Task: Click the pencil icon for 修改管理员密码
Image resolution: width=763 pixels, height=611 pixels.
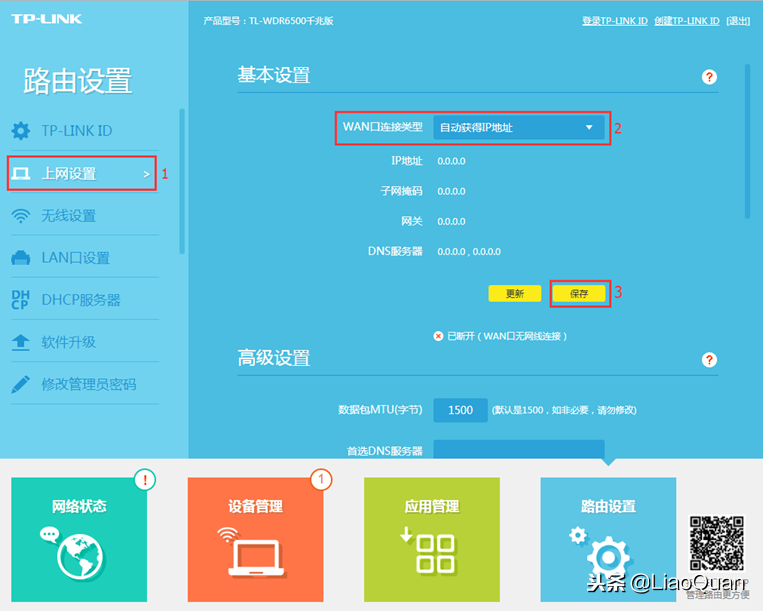Action: pyautogui.click(x=20, y=384)
